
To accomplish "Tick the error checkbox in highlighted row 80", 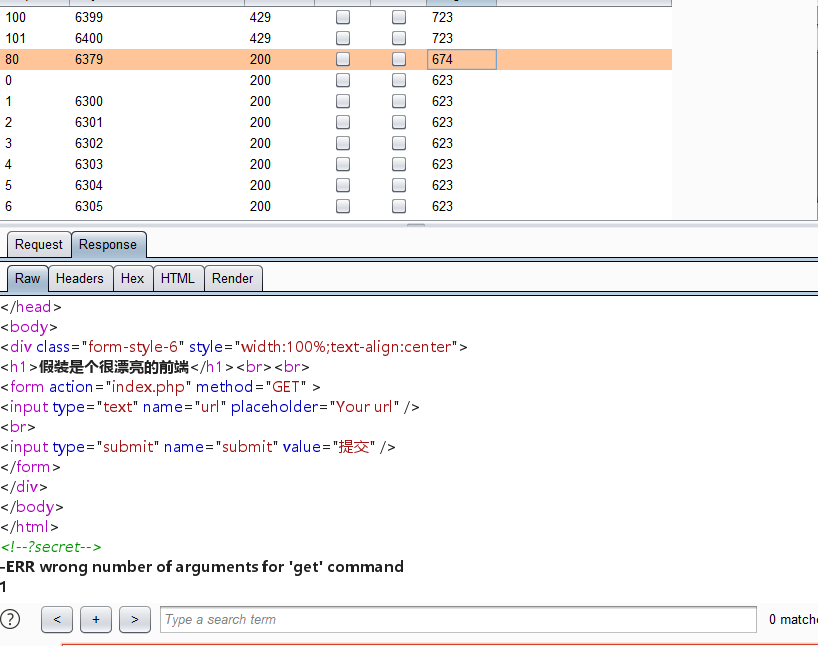I will tap(343, 59).
